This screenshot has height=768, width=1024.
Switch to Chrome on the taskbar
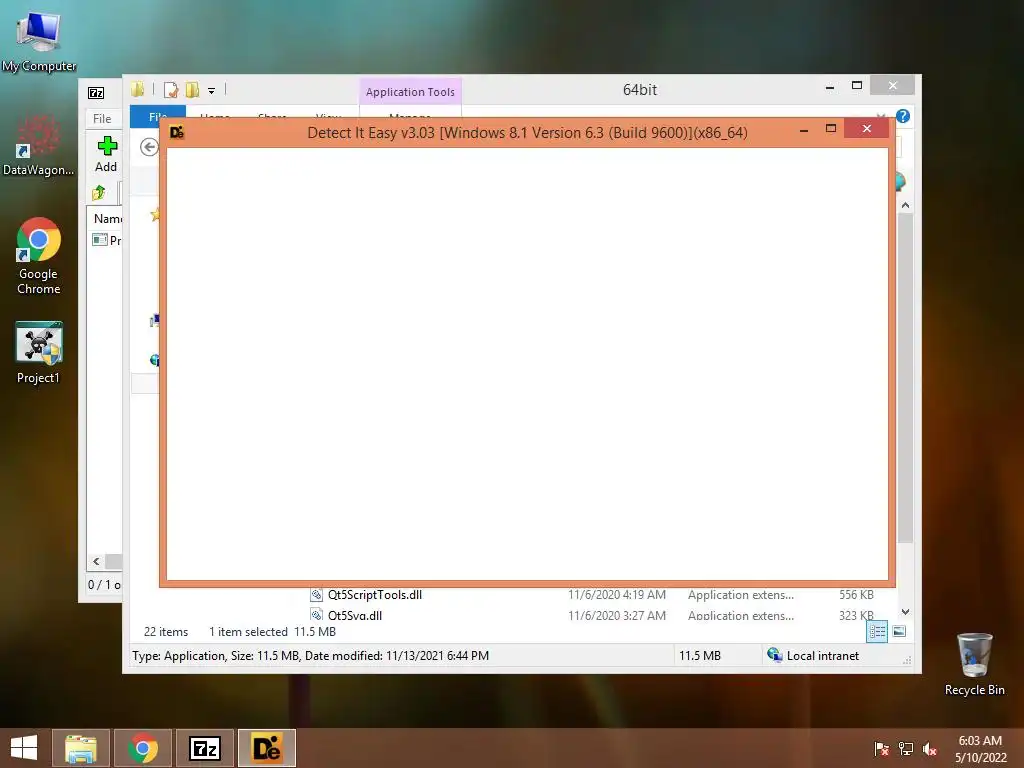(143, 748)
